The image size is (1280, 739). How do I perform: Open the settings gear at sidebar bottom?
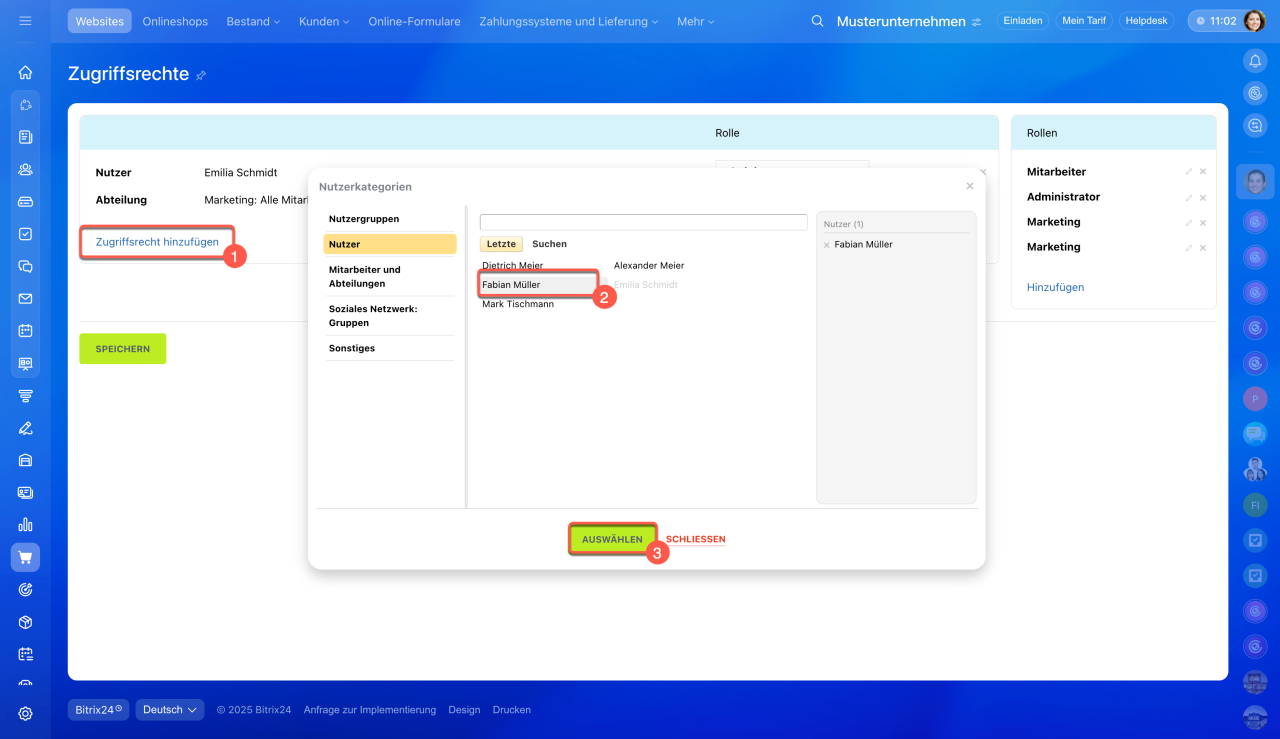tap(25, 713)
